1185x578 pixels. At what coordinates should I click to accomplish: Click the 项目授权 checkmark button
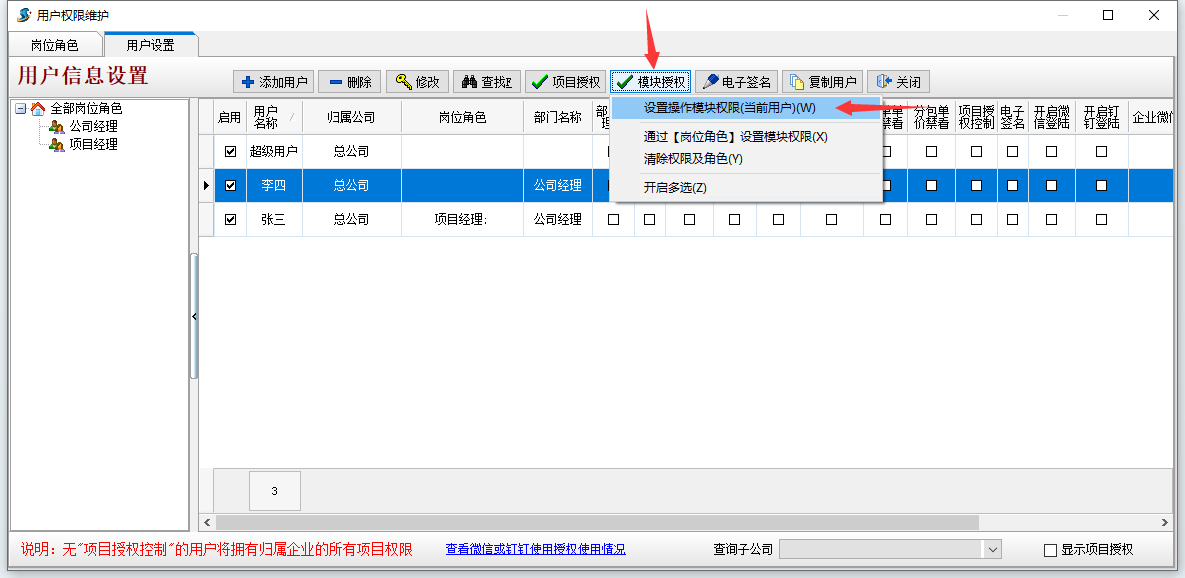(566, 82)
